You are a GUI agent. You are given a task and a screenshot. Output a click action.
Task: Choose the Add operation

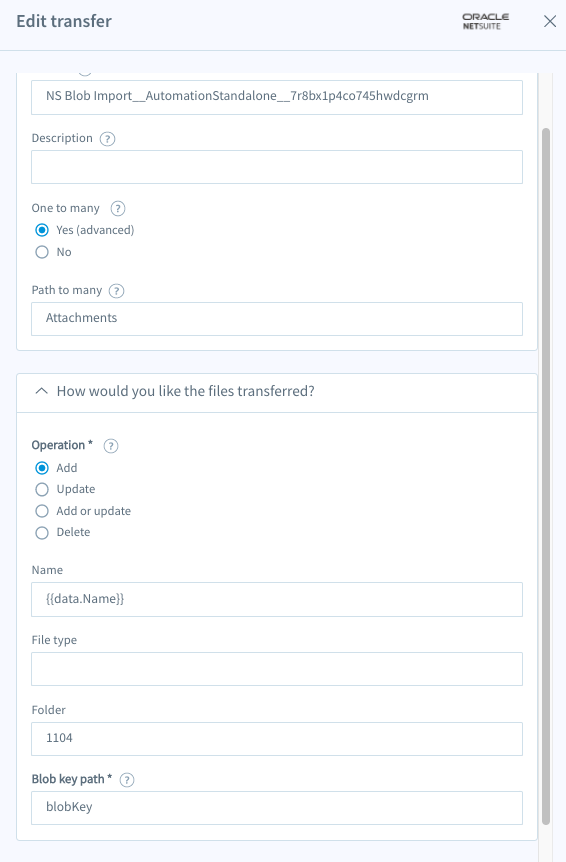(42, 468)
